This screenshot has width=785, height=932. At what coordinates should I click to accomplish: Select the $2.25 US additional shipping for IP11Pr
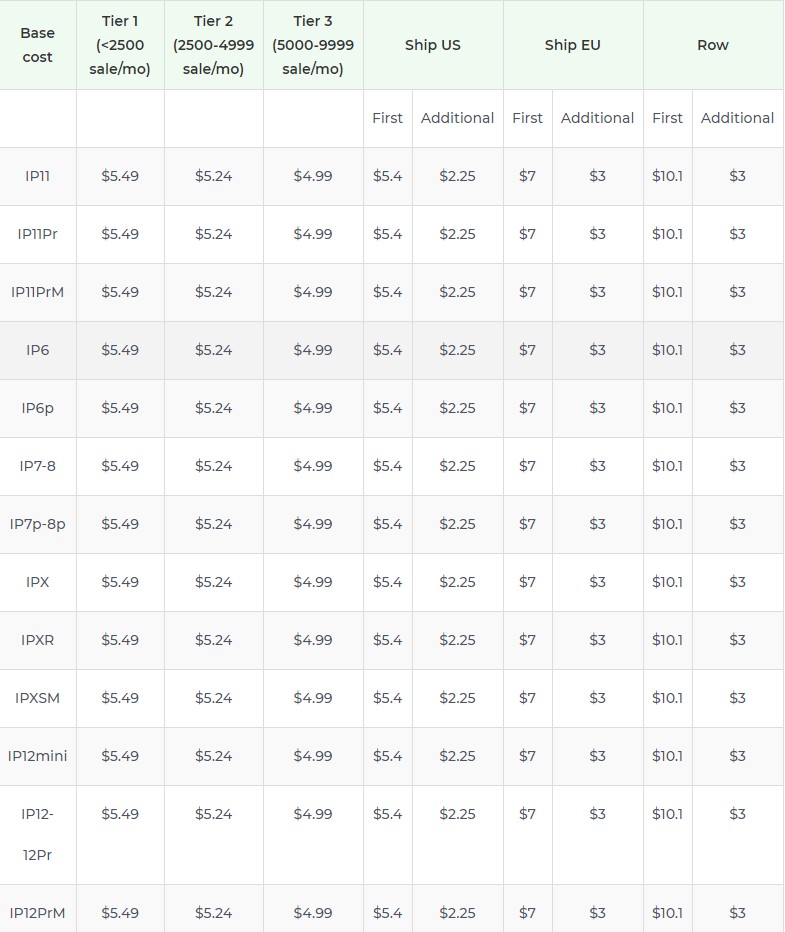tap(458, 234)
